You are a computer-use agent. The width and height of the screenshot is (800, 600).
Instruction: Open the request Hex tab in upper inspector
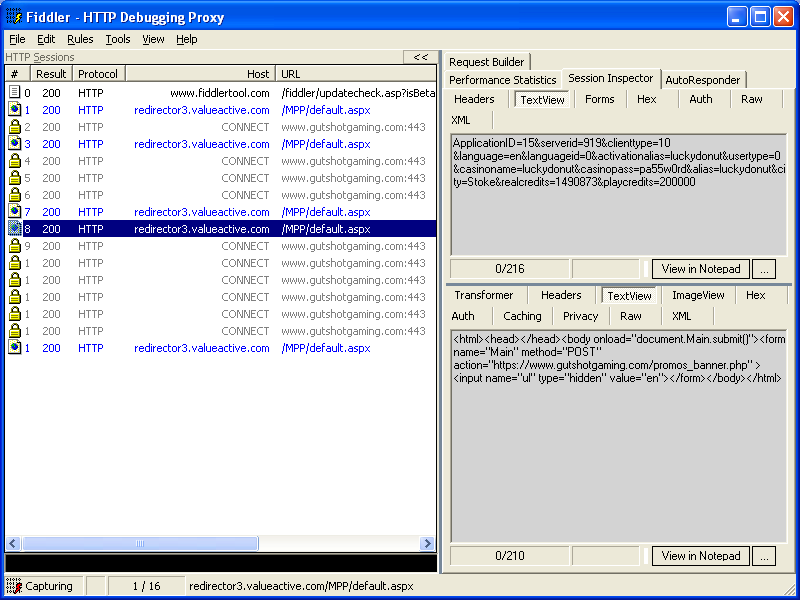click(x=646, y=99)
